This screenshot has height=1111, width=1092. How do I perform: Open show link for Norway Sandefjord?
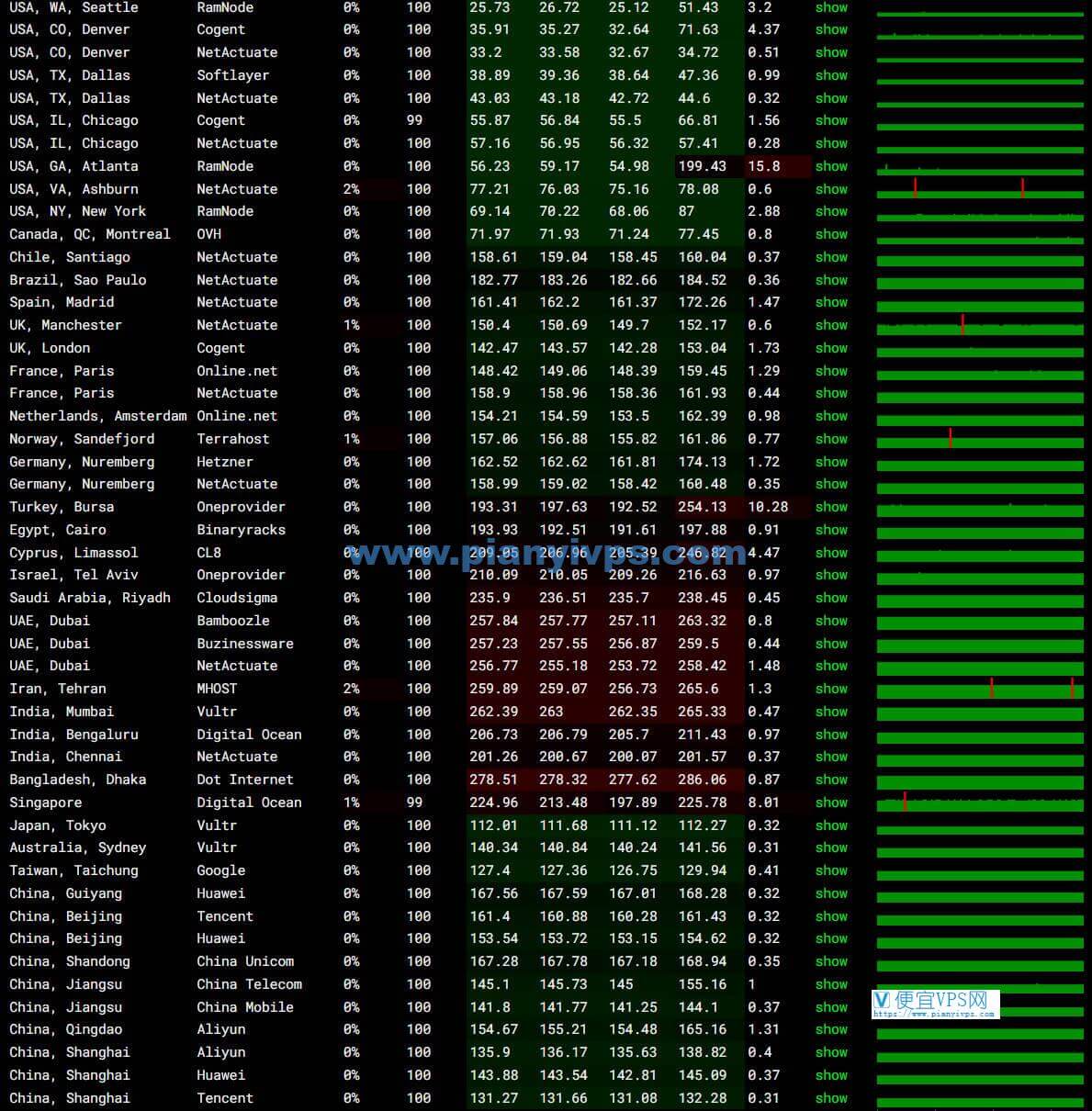click(x=831, y=439)
